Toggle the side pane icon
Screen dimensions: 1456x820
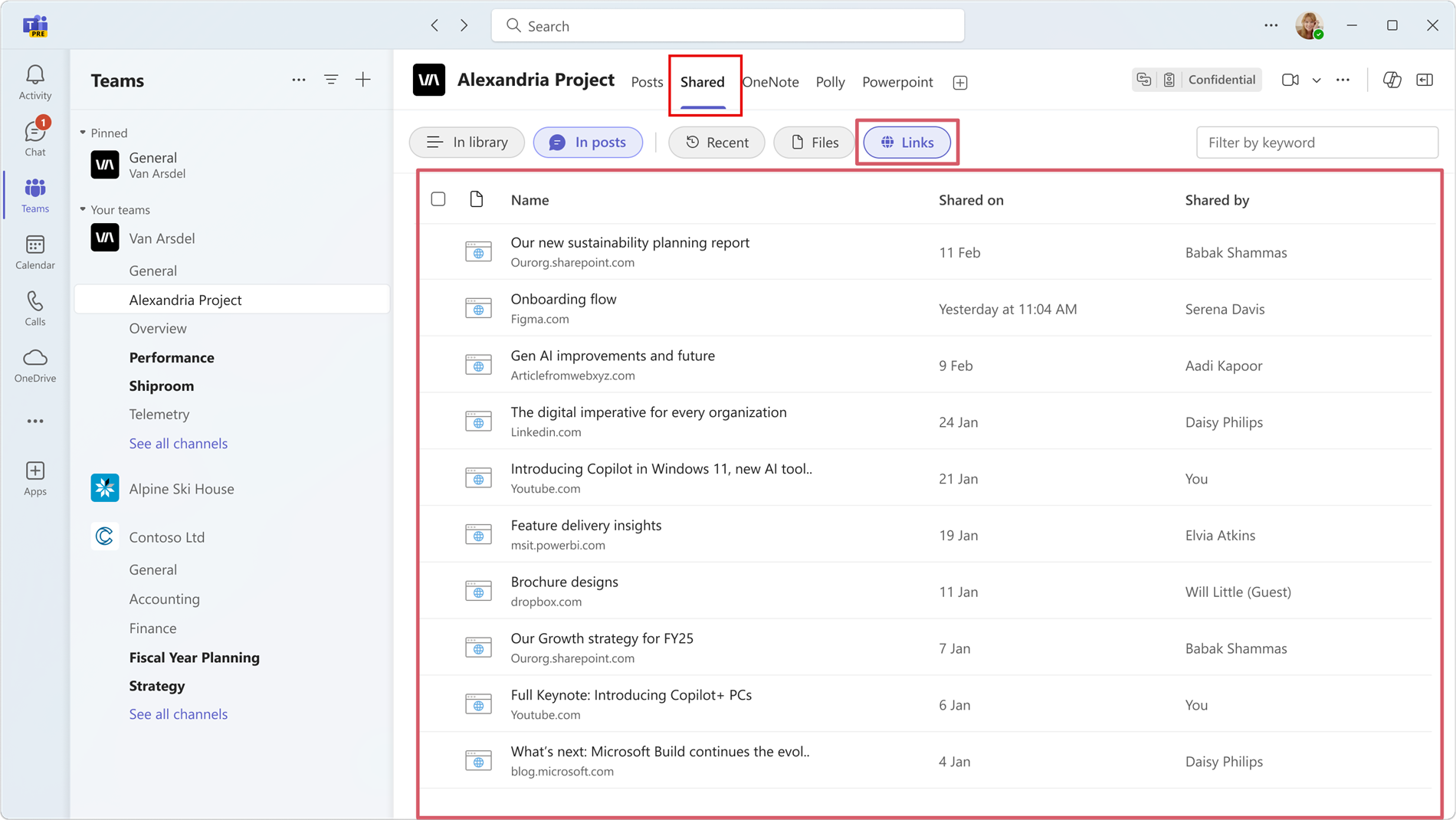pos(1425,80)
